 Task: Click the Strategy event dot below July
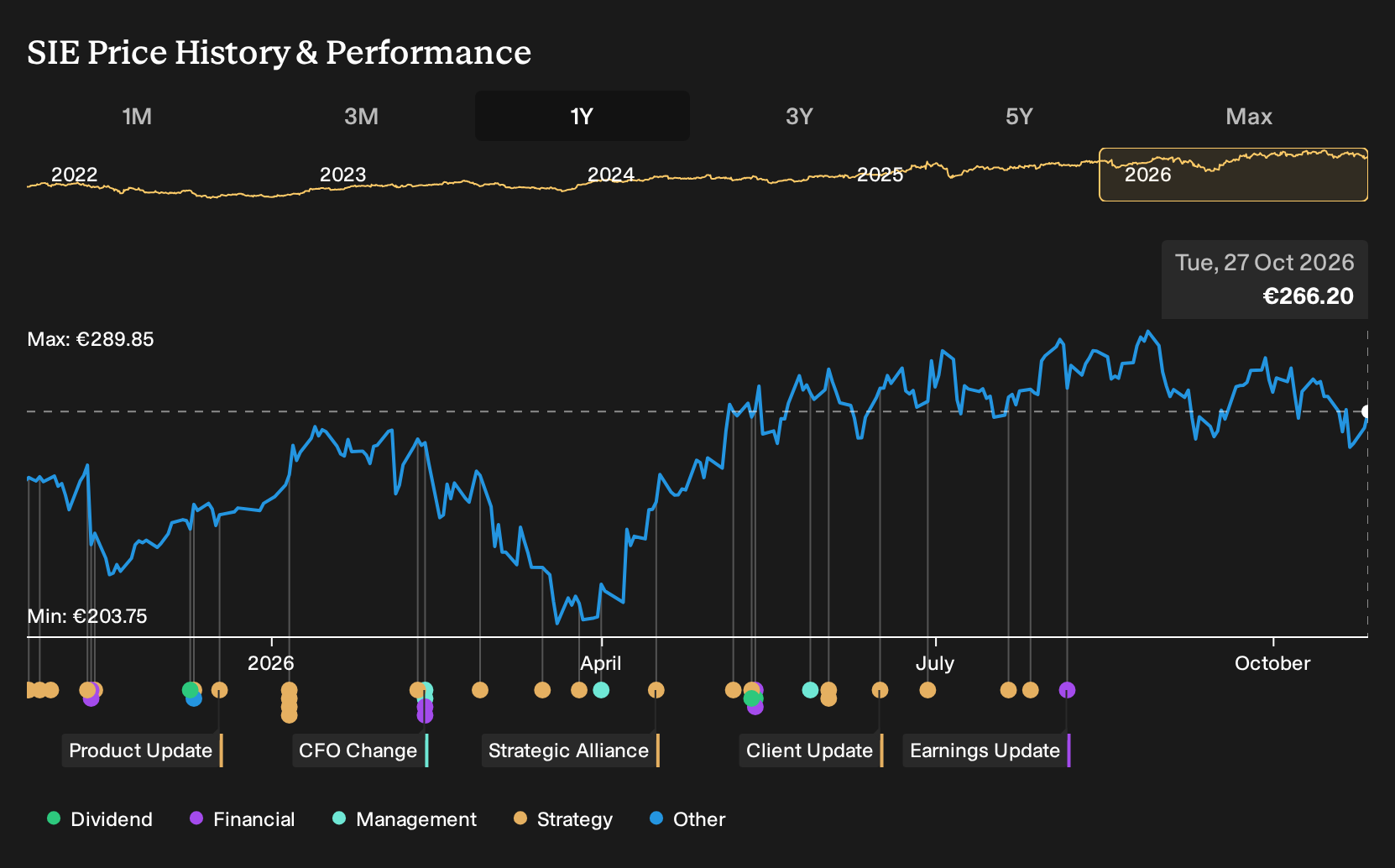(927, 690)
